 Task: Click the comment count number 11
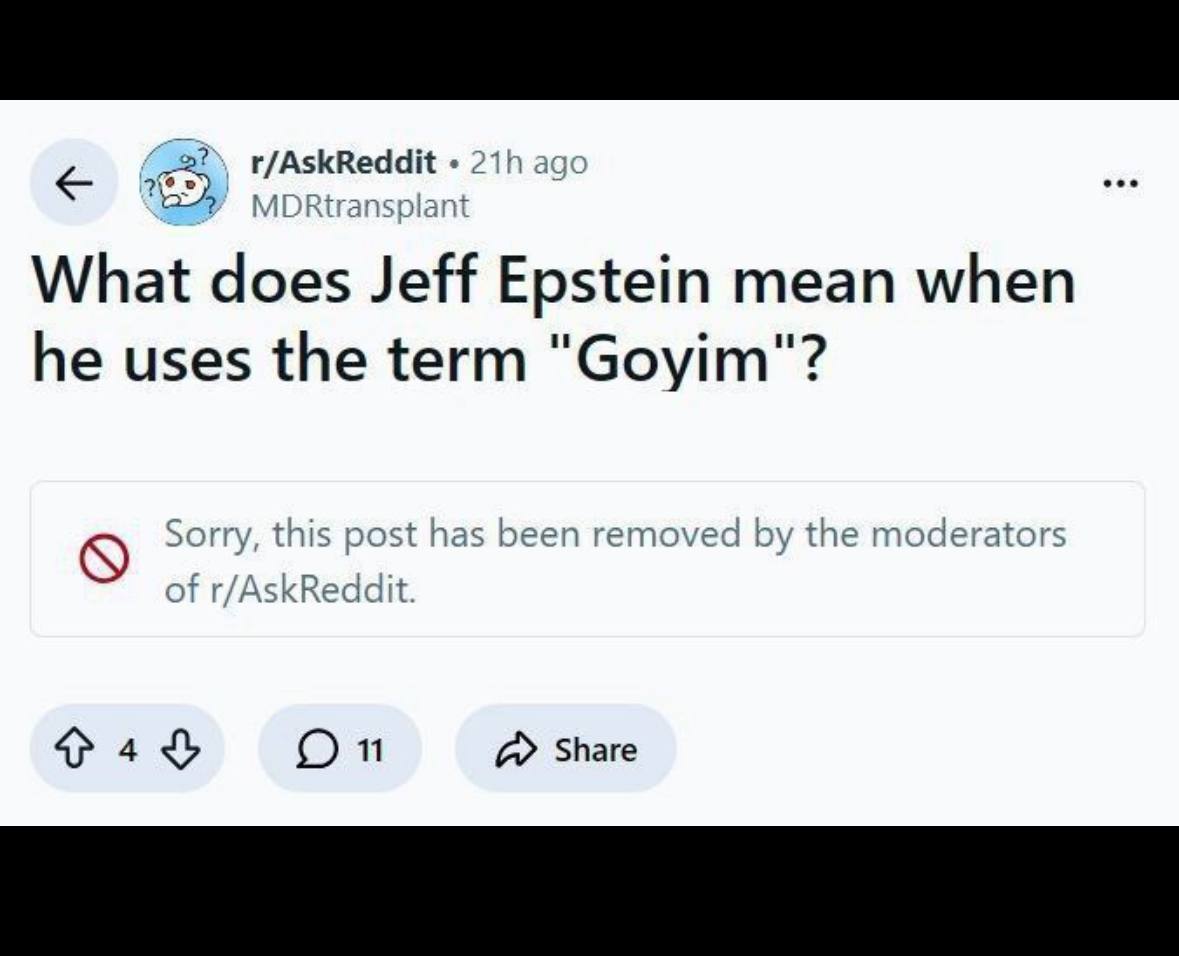[x=370, y=749]
